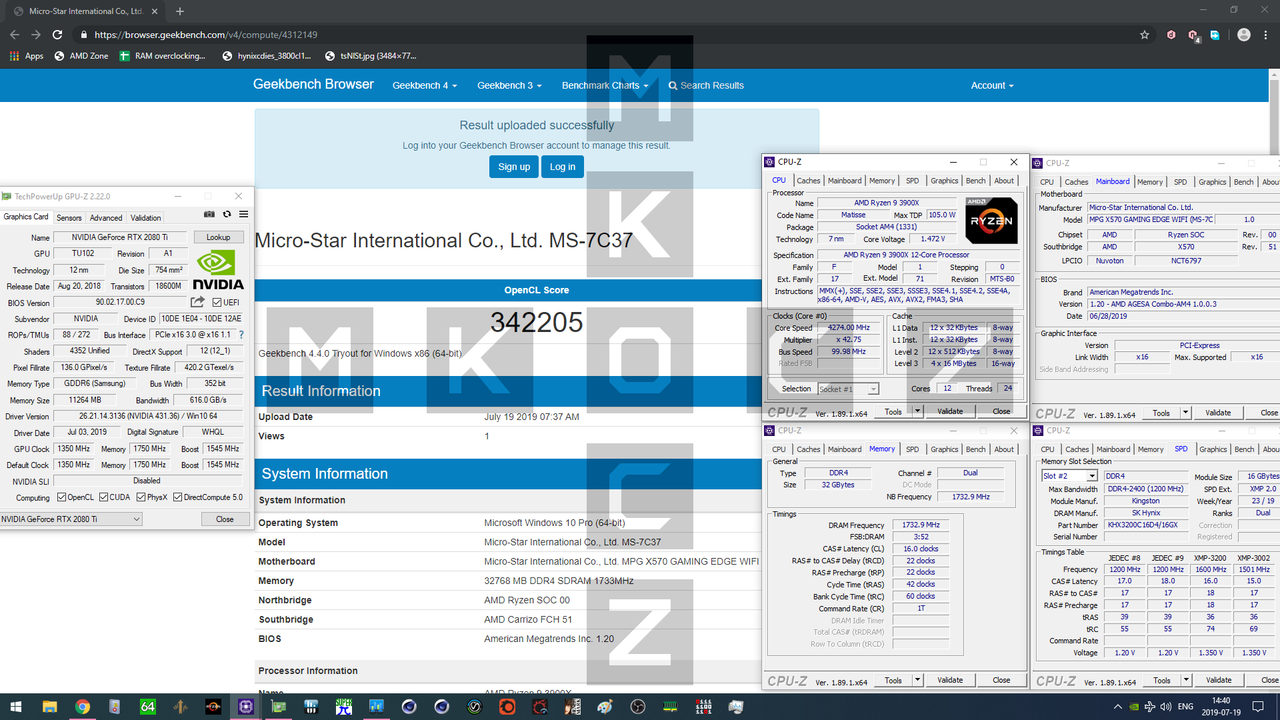Toggle the OpenCL checkbox

coord(62,497)
